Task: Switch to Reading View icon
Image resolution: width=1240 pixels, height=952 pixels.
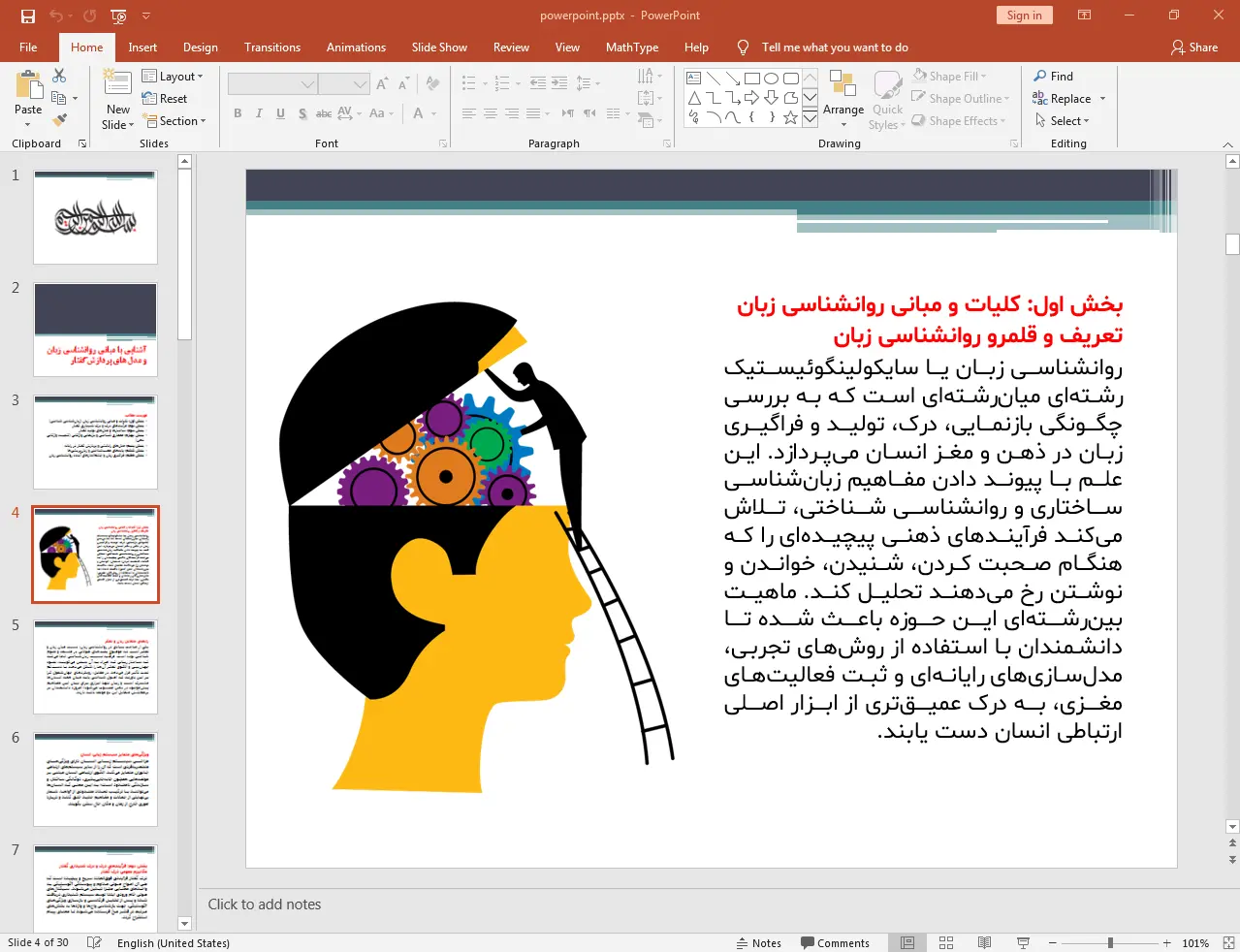Action: click(x=984, y=942)
